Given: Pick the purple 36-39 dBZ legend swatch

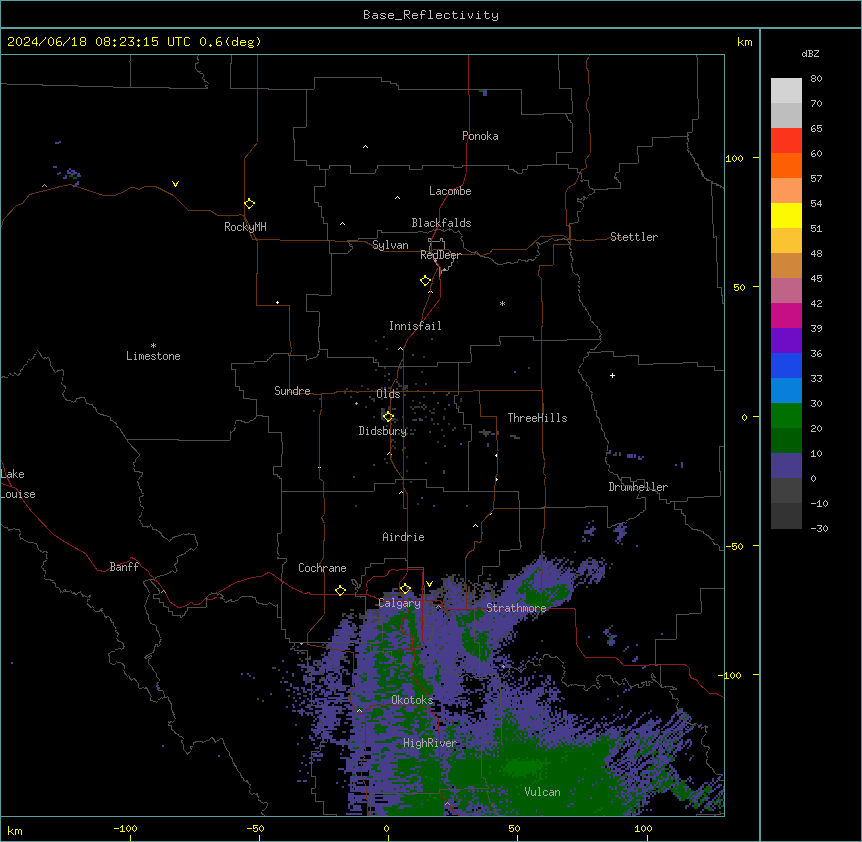Looking at the screenshot, I should (786, 340).
